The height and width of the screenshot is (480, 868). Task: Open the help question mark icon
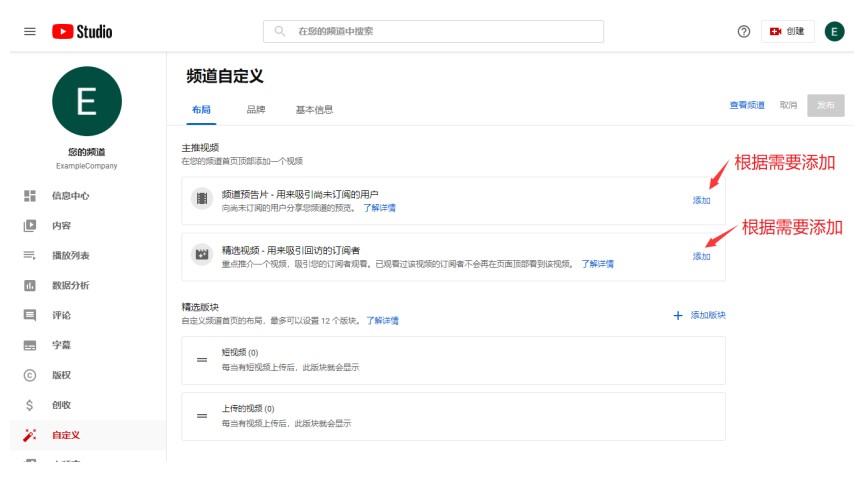click(743, 32)
